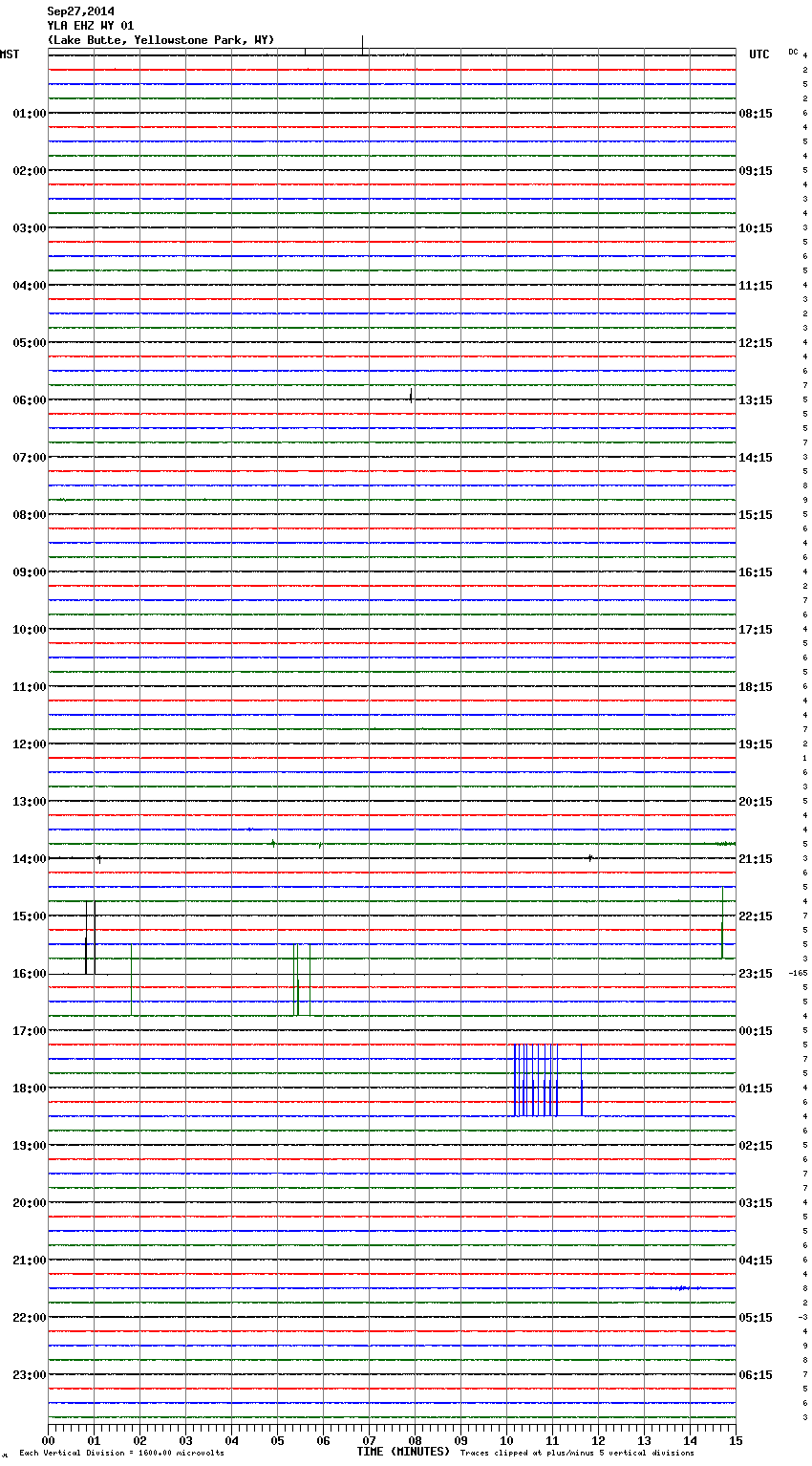Click the UTC timezone header
The height and width of the screenshot is (1466, 812).
click(759, 54)
